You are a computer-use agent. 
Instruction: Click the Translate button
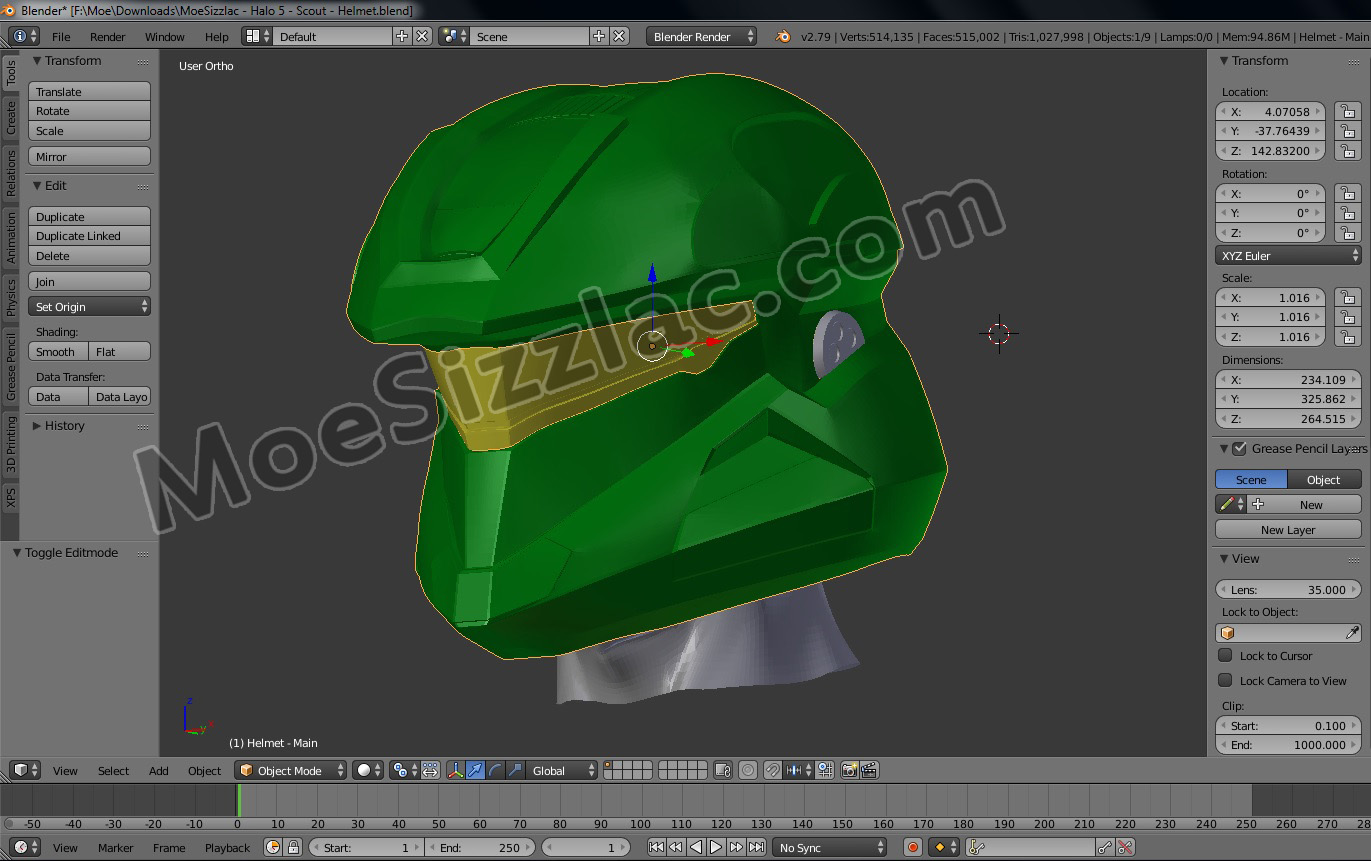coord(89,92)
